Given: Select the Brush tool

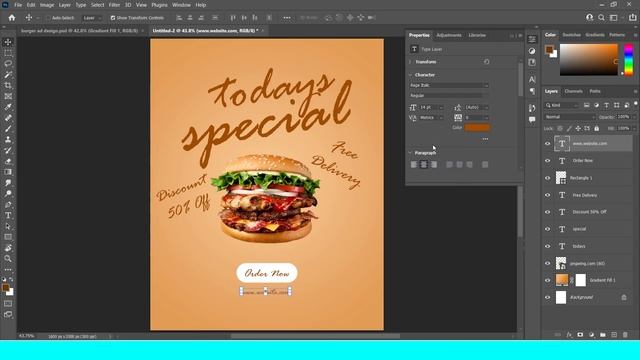Looking at the screenshot, I should click(8, 129).
